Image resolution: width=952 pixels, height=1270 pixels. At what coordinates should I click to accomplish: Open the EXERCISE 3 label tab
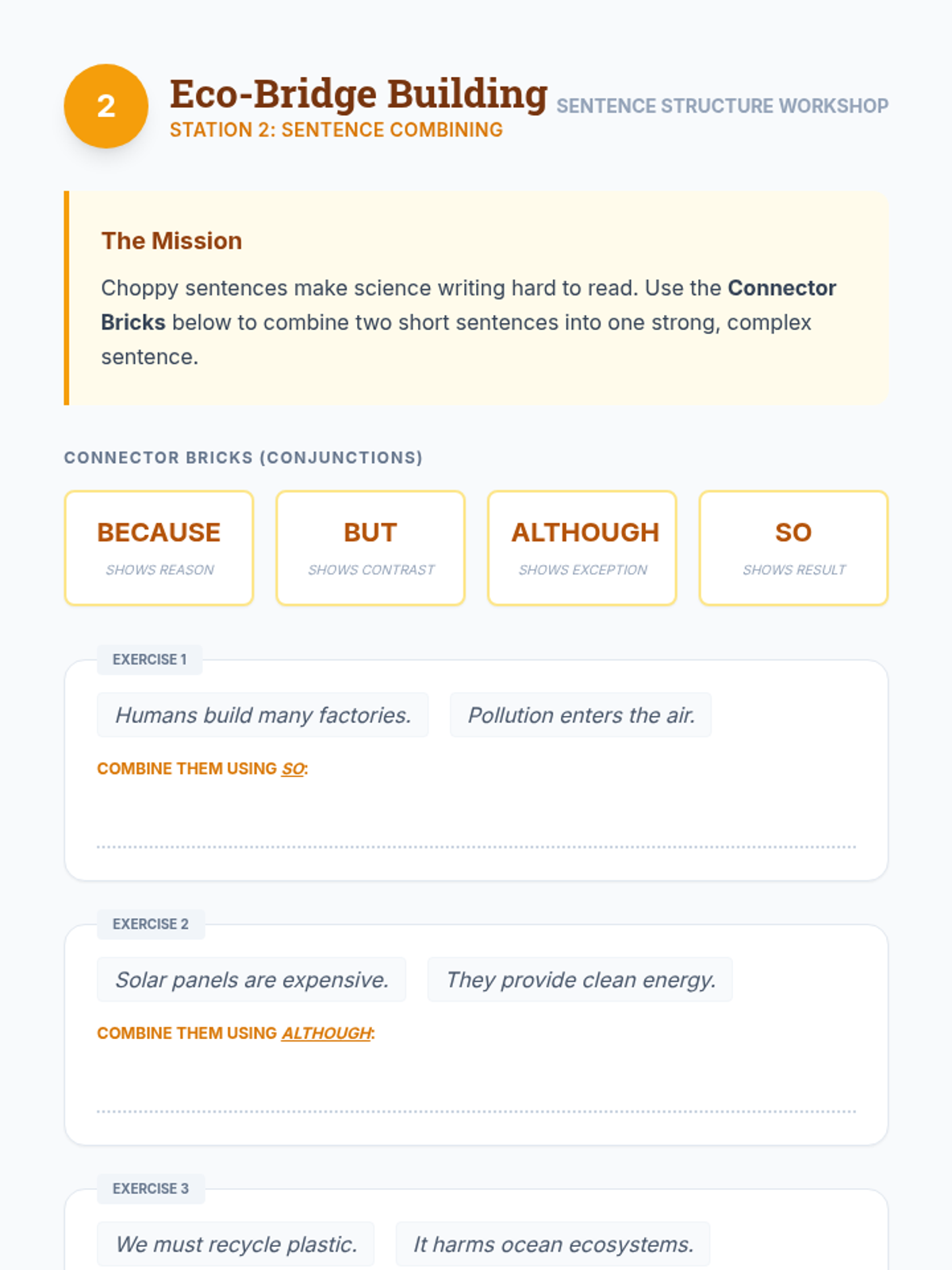coord(151,1188)
